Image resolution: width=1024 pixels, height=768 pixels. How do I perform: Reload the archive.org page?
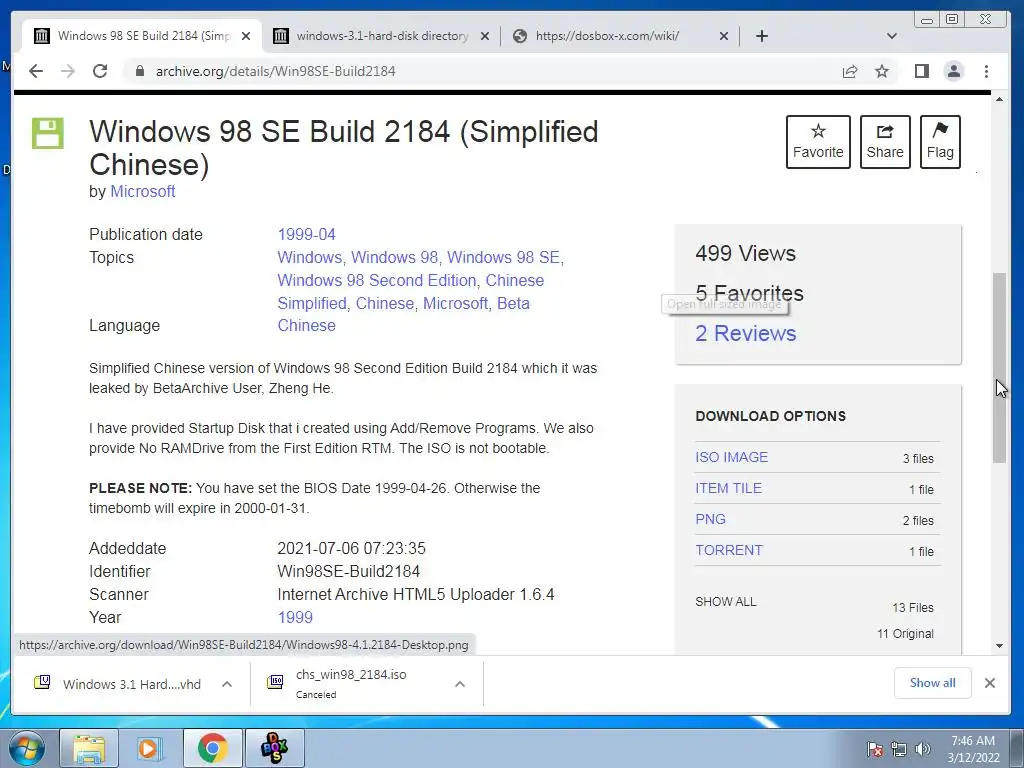100,71
